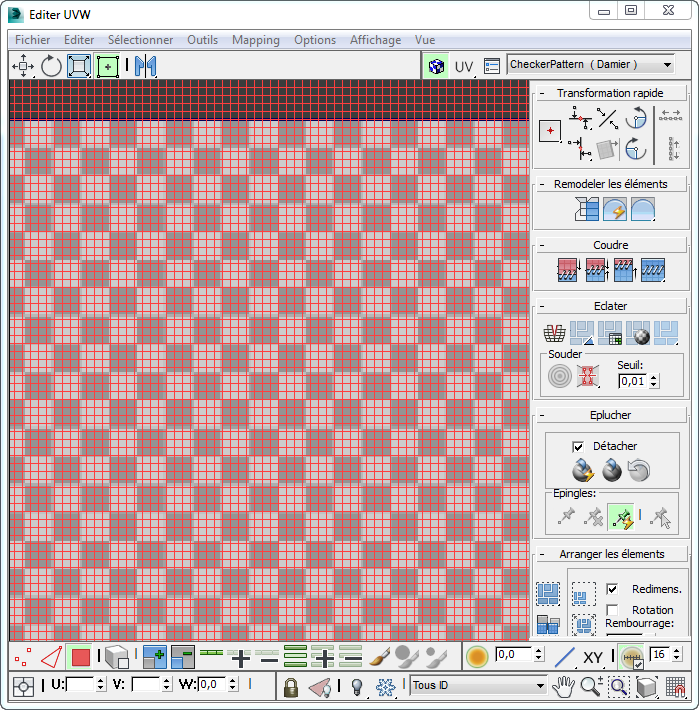Image resolution: width=699 pixels, height=710 pixels.
Task: Click the paint select brush icon
Action: click(379, 657)
